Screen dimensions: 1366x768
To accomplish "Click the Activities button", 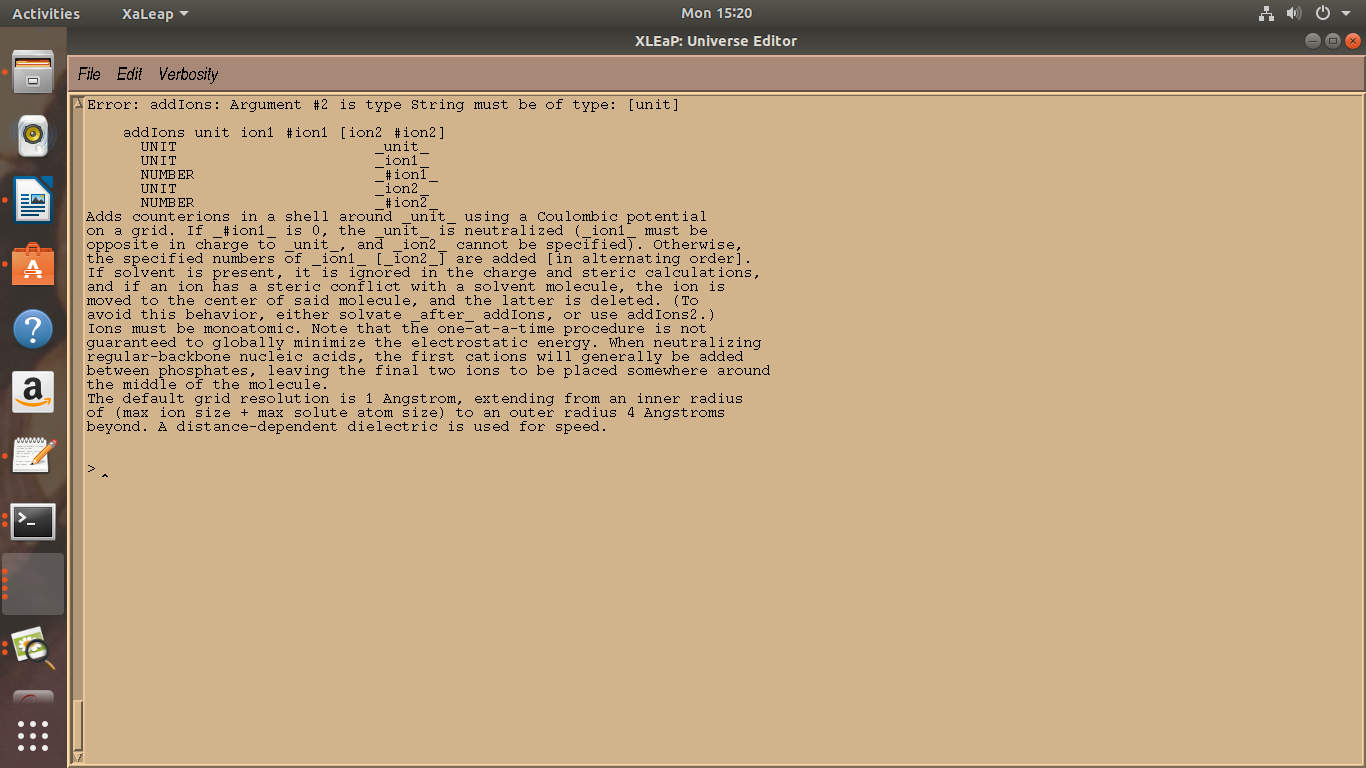I will 45,14.
